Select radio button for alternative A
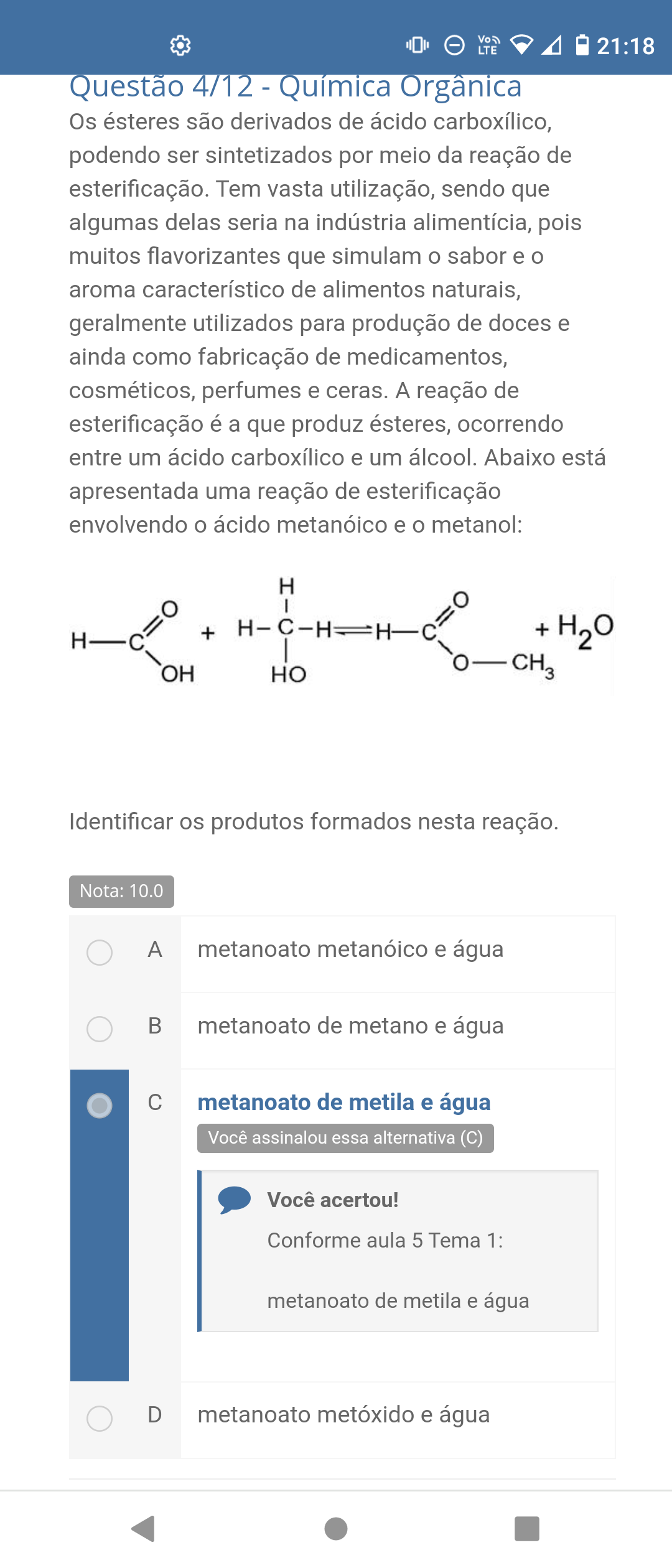The width and height of the screenshot is (672, 1568). click(100, 953)
